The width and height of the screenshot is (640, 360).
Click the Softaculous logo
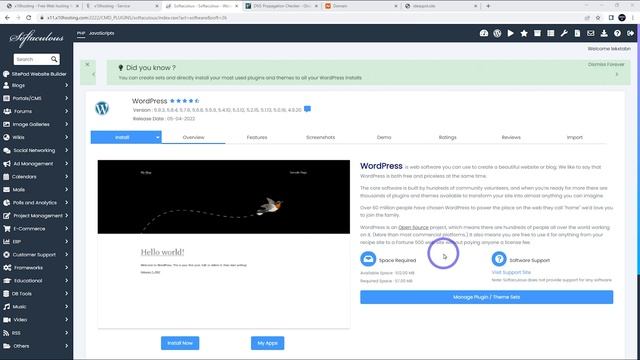[36, 39]
